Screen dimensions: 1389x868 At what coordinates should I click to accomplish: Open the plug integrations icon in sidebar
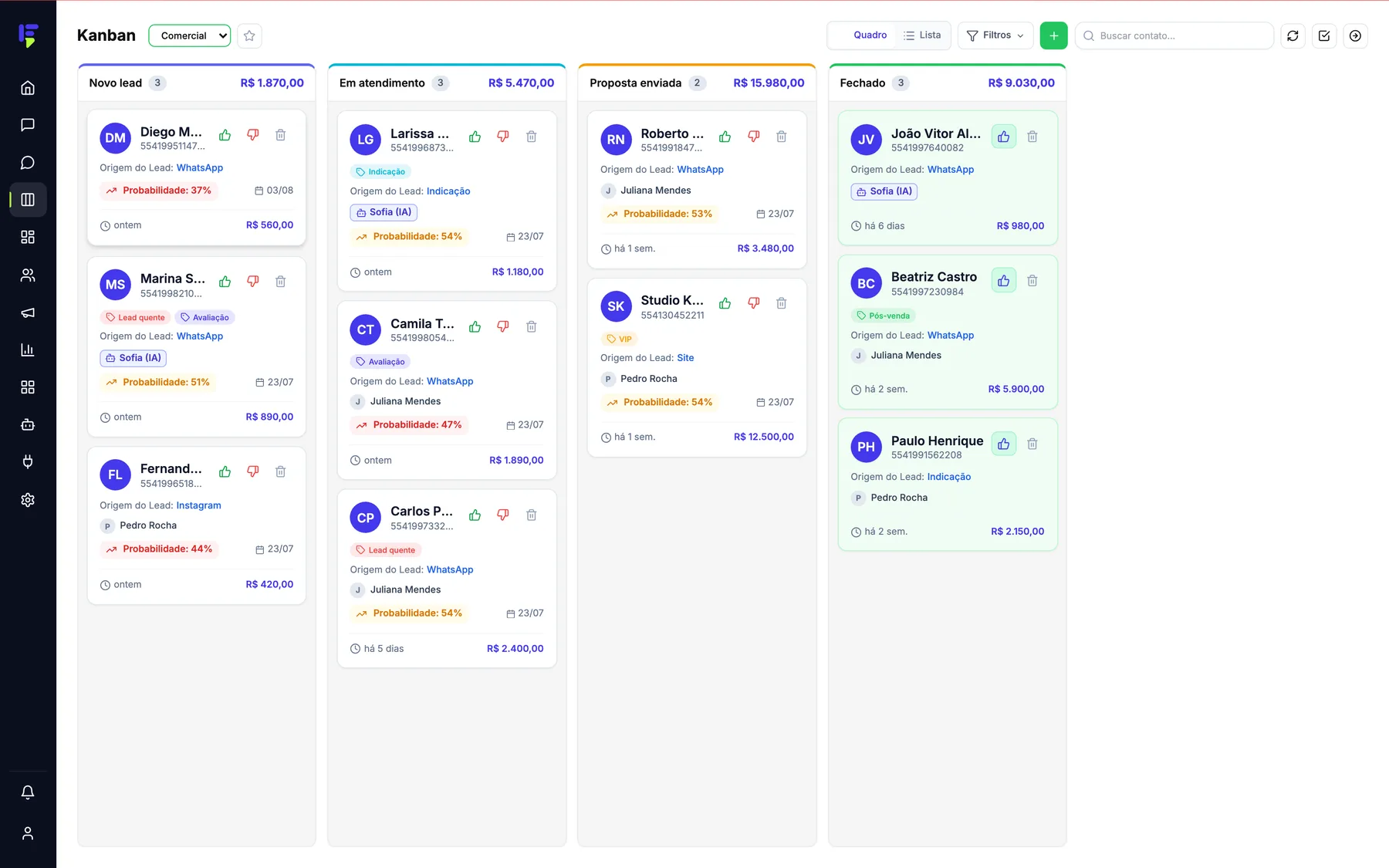28,462
